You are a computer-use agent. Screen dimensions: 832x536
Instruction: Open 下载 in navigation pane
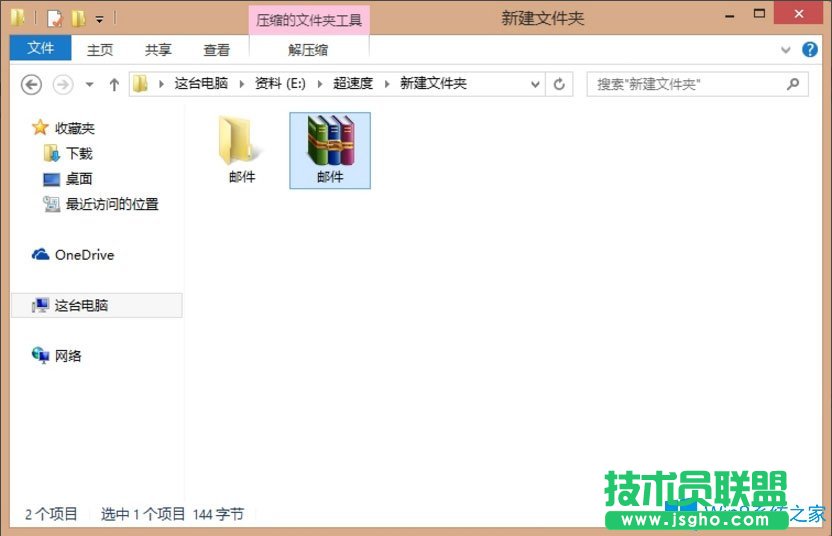coord(79,153)
